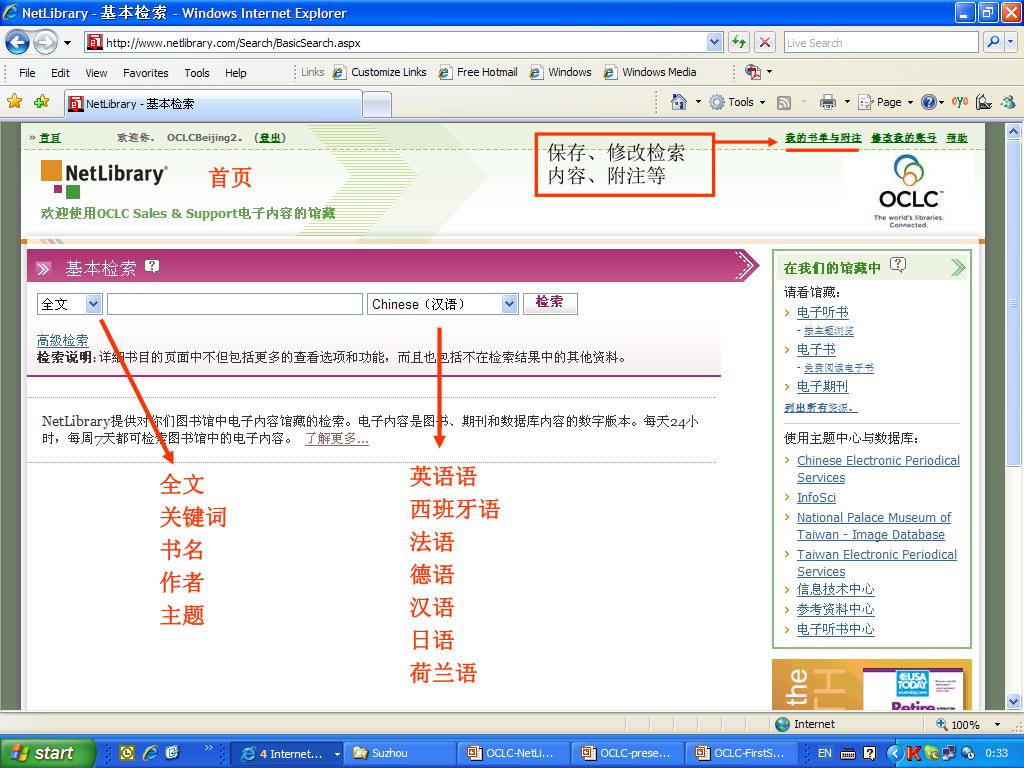The width and height of the screenshot is (1024, 768).
Task: Click the NetLibrary logo
Action: click(104, 179)
